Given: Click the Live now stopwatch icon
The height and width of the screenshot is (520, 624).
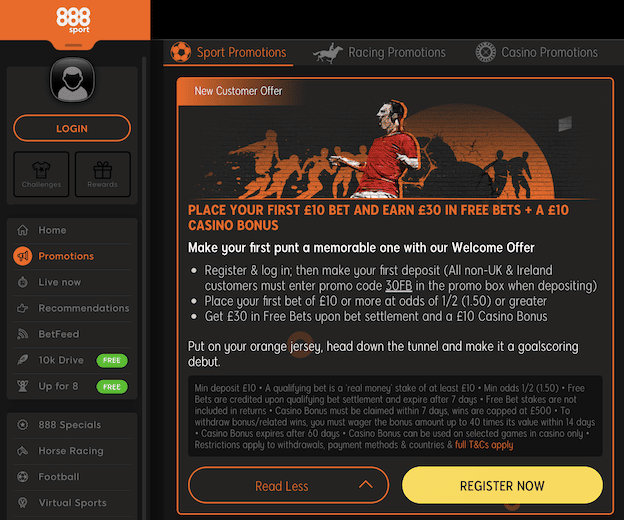Looking at the screenshot, I should [x=23, y=282].
